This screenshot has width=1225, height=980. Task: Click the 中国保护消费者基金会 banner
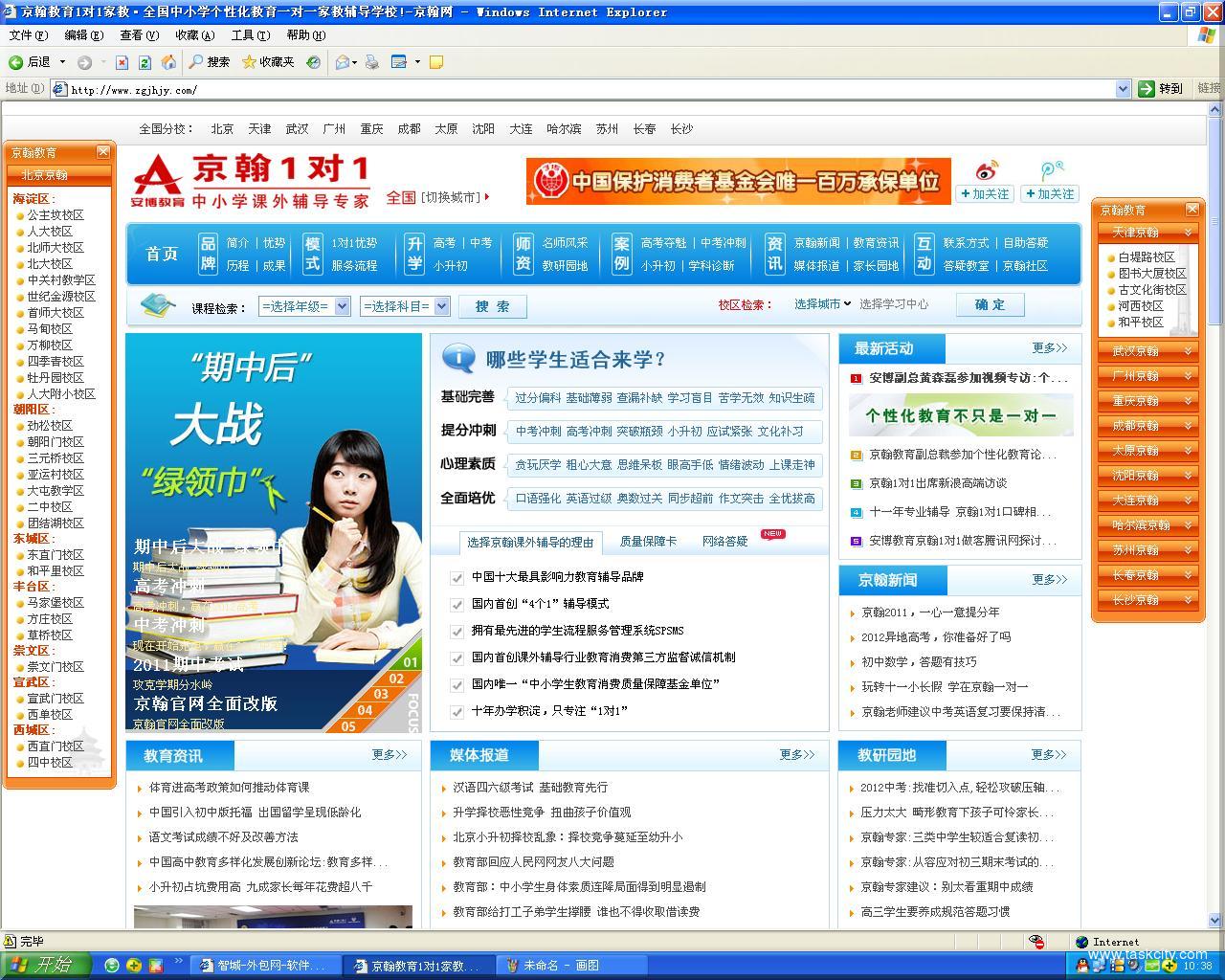tap(739, 181)
